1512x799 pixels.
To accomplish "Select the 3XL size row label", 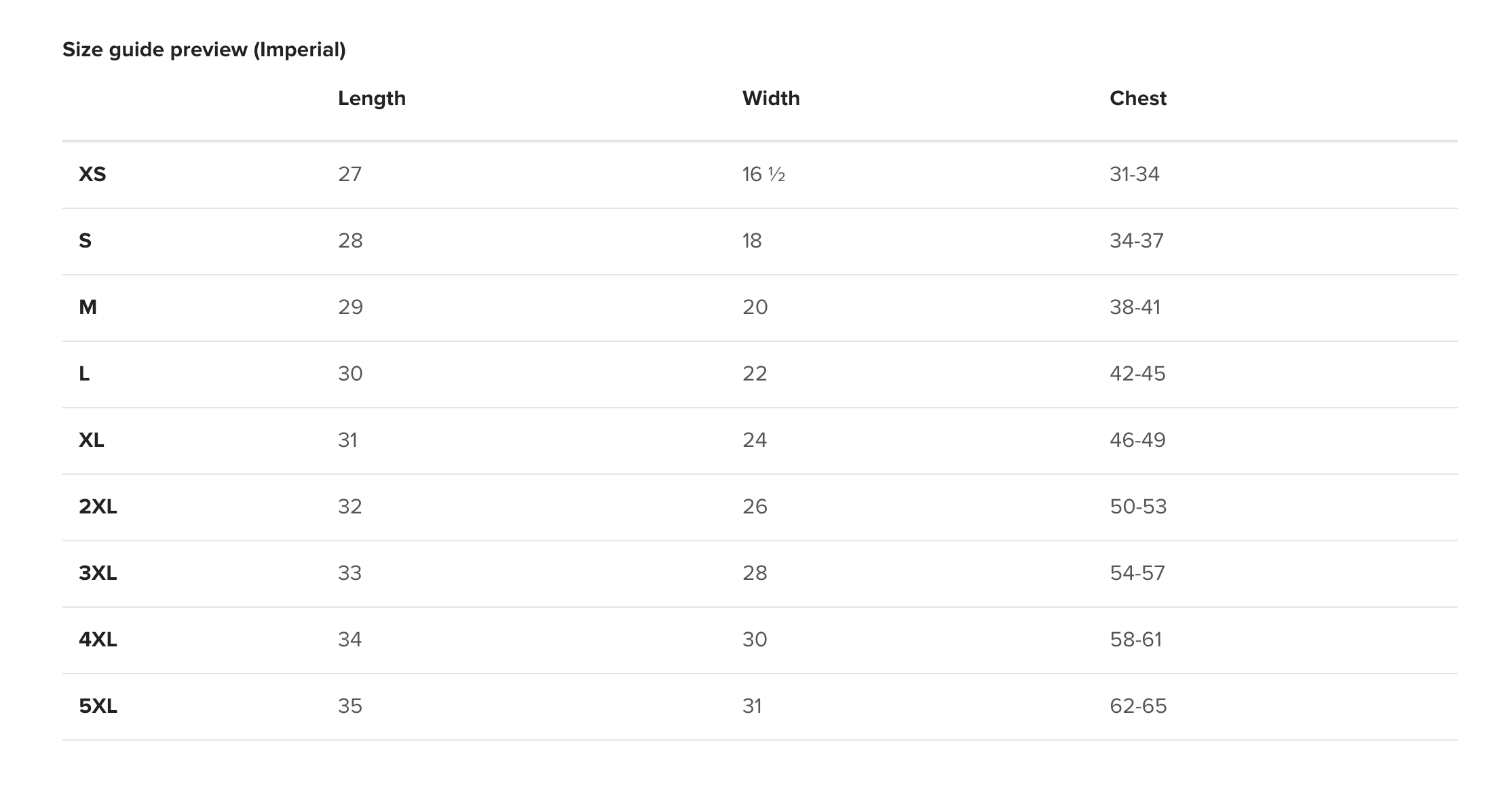I will [x=98, y=573].
